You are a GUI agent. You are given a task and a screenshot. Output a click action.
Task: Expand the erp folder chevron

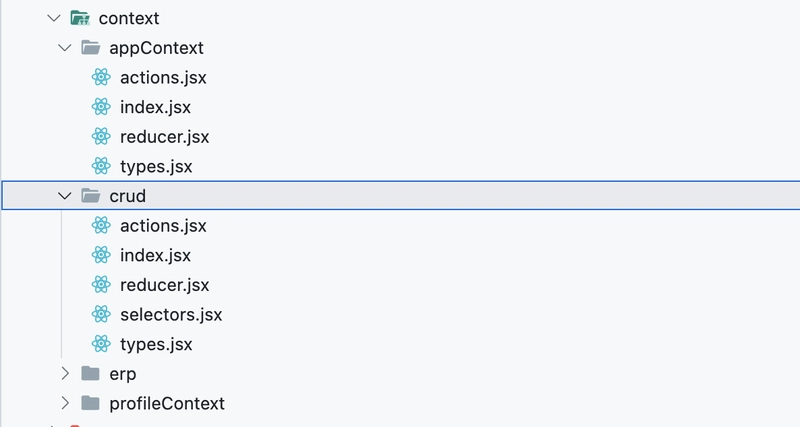coord(65,374)
